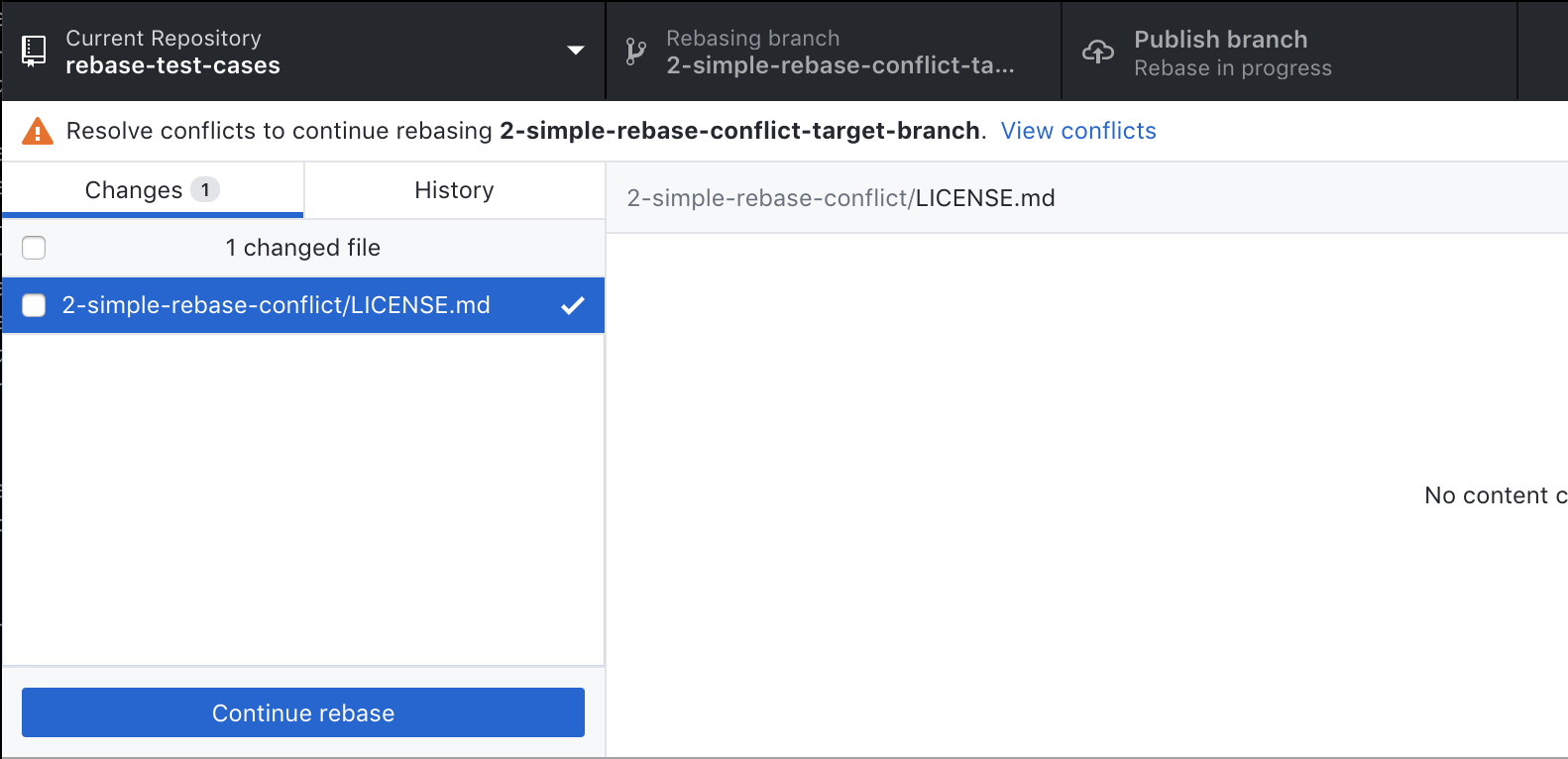The height and width of the screenshot is (759, 1568).
Task: Click the checkmark on the selected LICENSE.md file
Action: point(573,305)
